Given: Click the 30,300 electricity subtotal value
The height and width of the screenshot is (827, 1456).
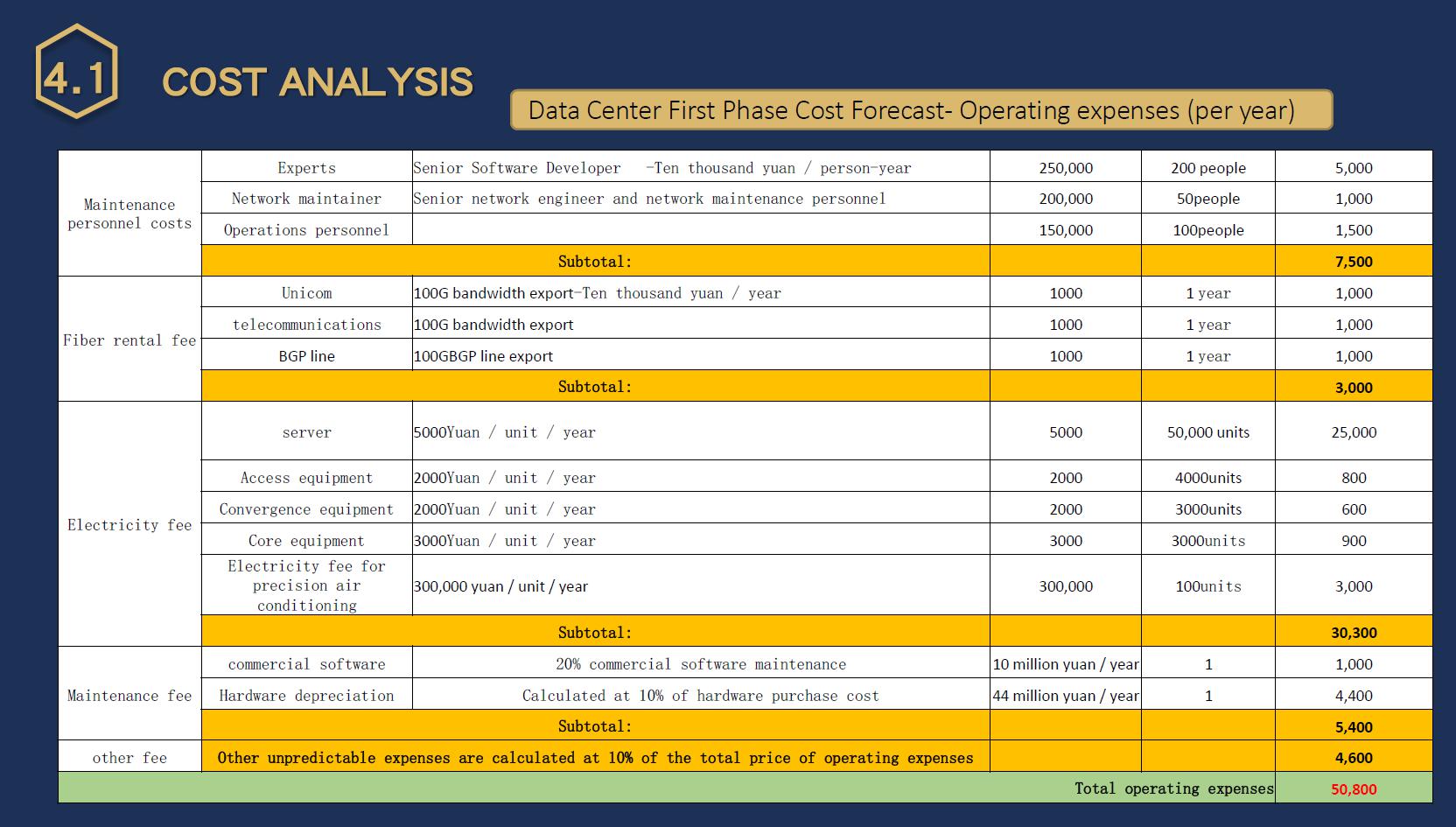Looking at the screenshot, I should [x=1353, y=633].
